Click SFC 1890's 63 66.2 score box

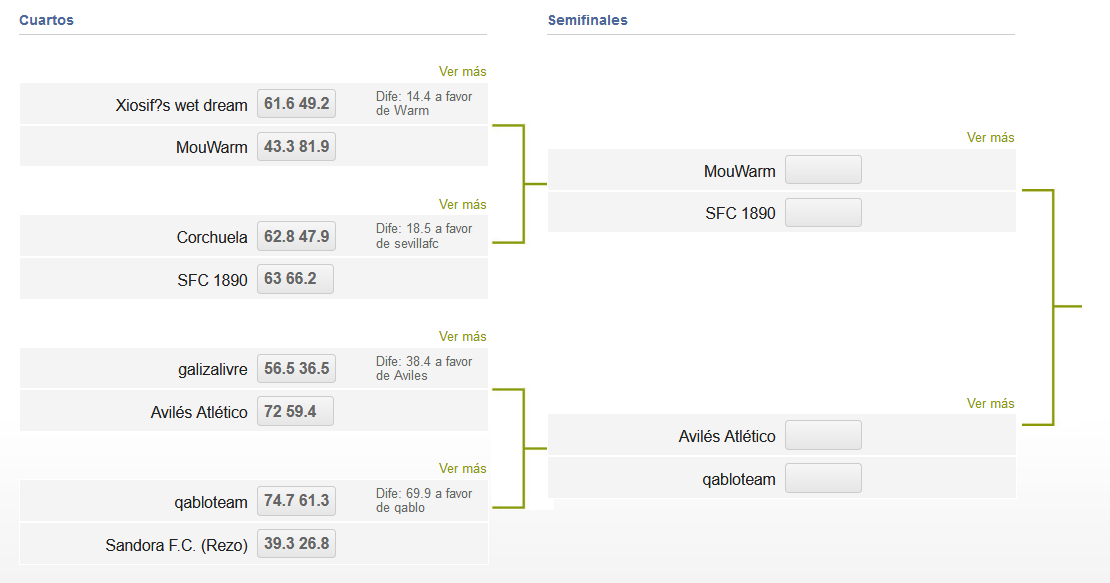tap(295, 279)
